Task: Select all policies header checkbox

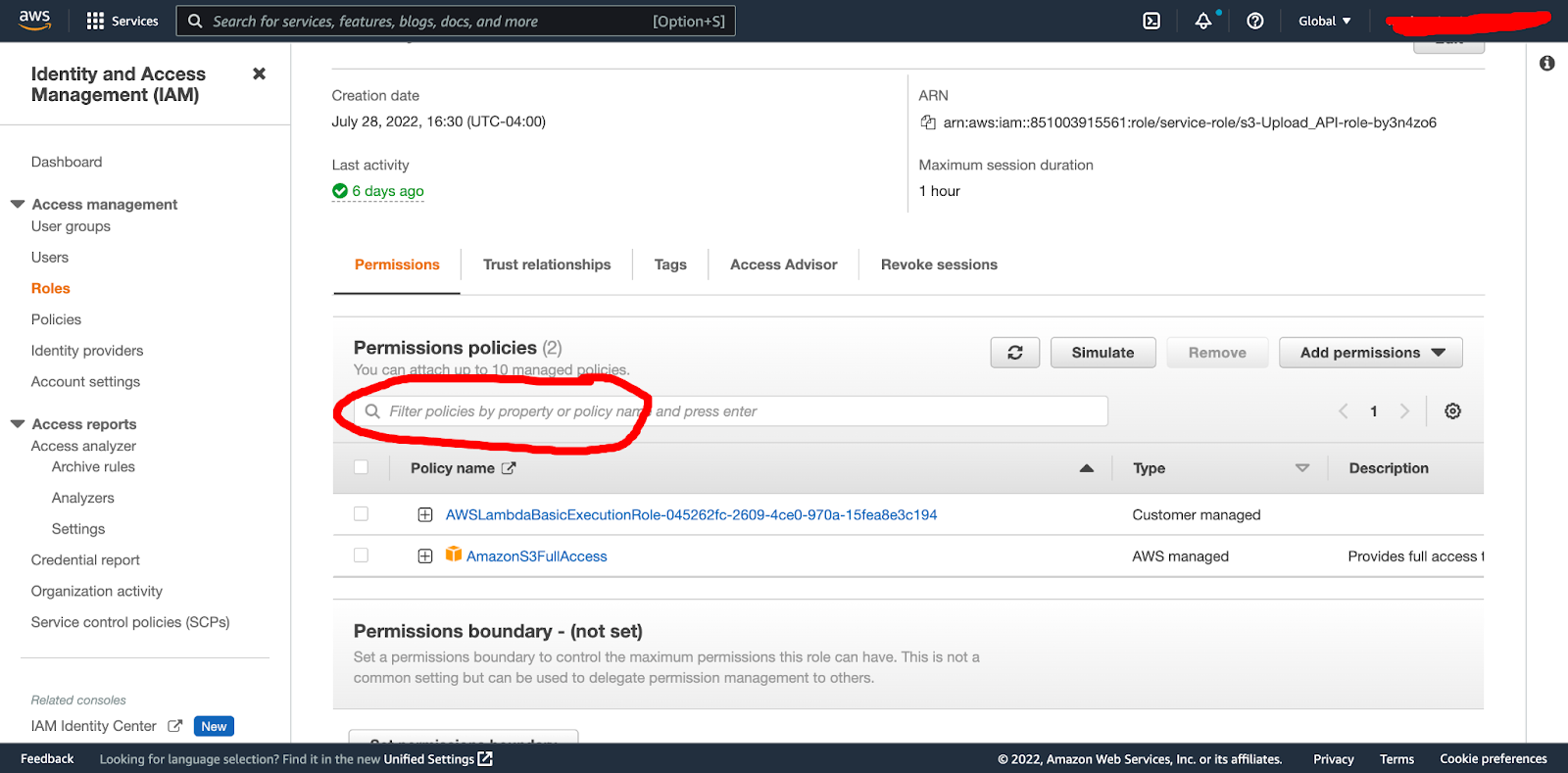Action: click(x=361, y=467)
